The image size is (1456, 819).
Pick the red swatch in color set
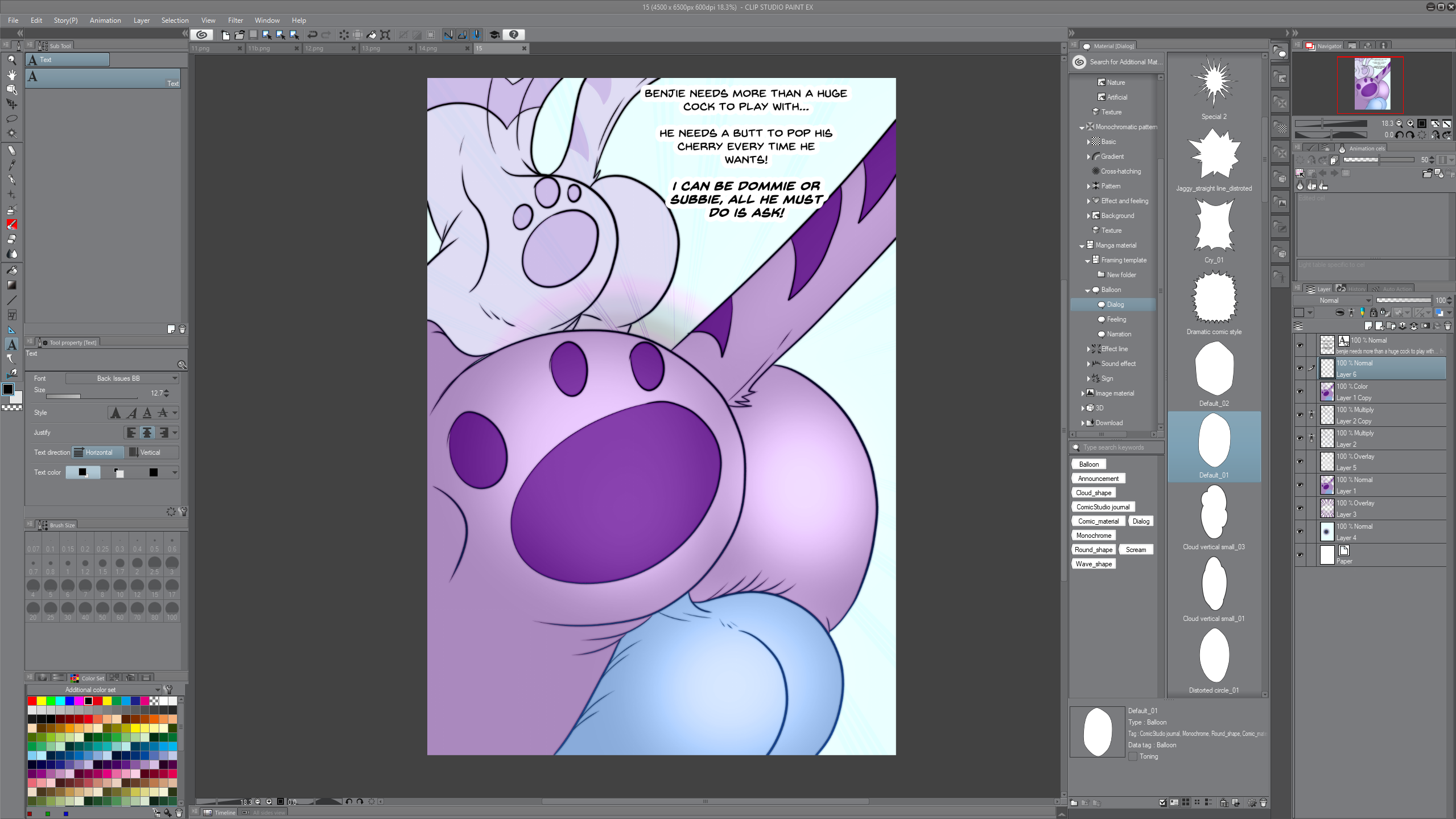click(32, 701)
